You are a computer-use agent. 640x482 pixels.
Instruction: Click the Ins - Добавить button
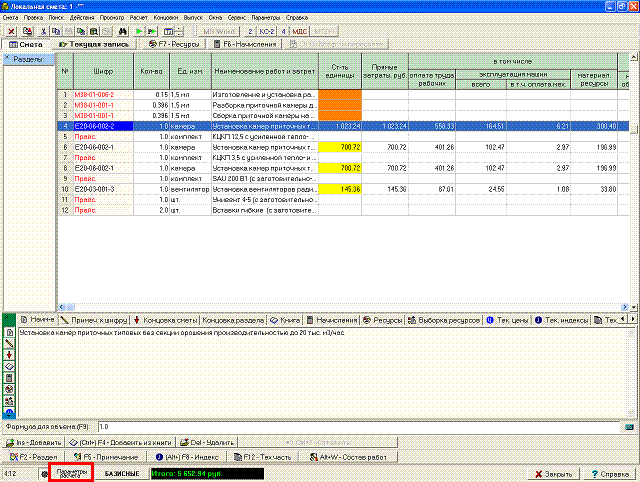(x=34, y=441)
